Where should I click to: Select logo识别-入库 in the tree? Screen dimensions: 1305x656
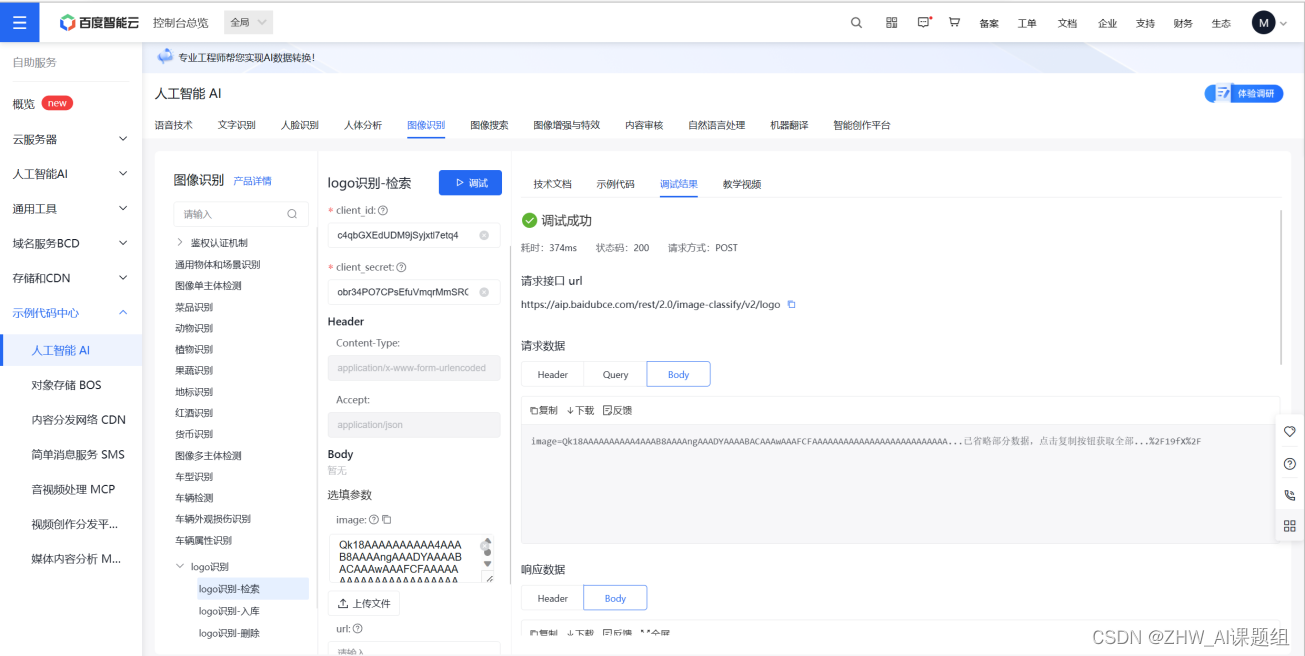[229, 611]
